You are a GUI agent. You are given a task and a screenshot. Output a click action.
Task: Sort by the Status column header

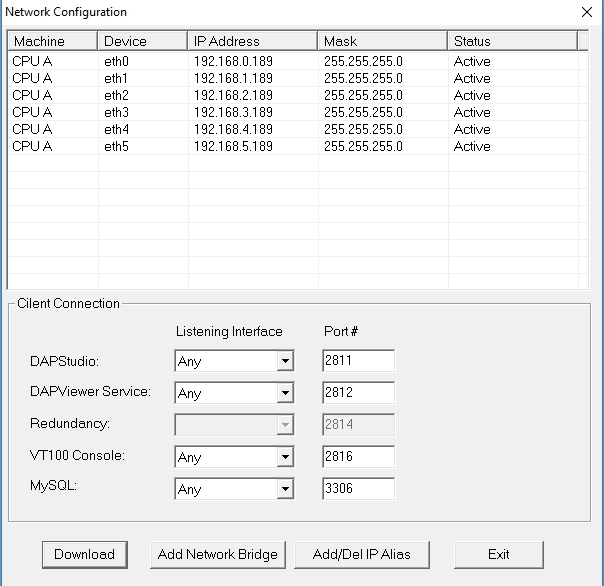pyautogui.click(x=511, y=41)
